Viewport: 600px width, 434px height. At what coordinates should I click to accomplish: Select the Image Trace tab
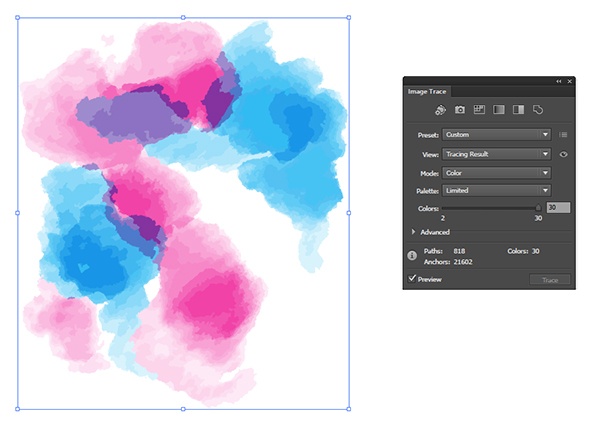click(x=427, y=91)
